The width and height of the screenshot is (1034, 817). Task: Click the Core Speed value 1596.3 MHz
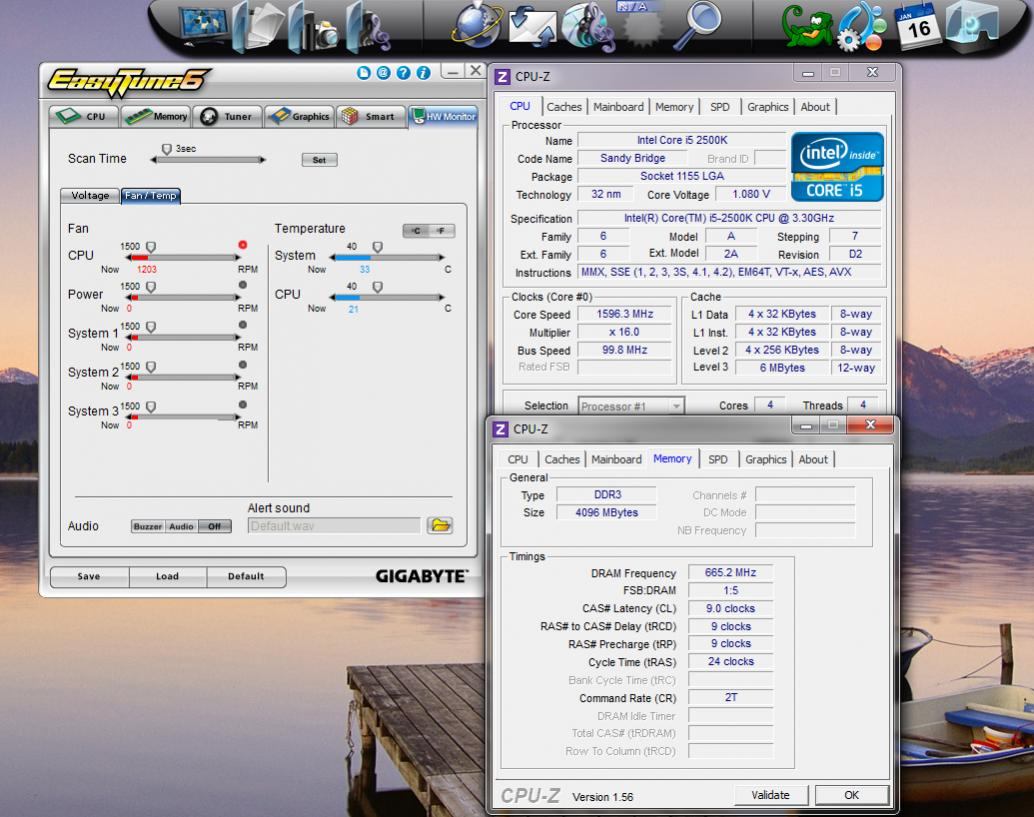tap(624, 315)
